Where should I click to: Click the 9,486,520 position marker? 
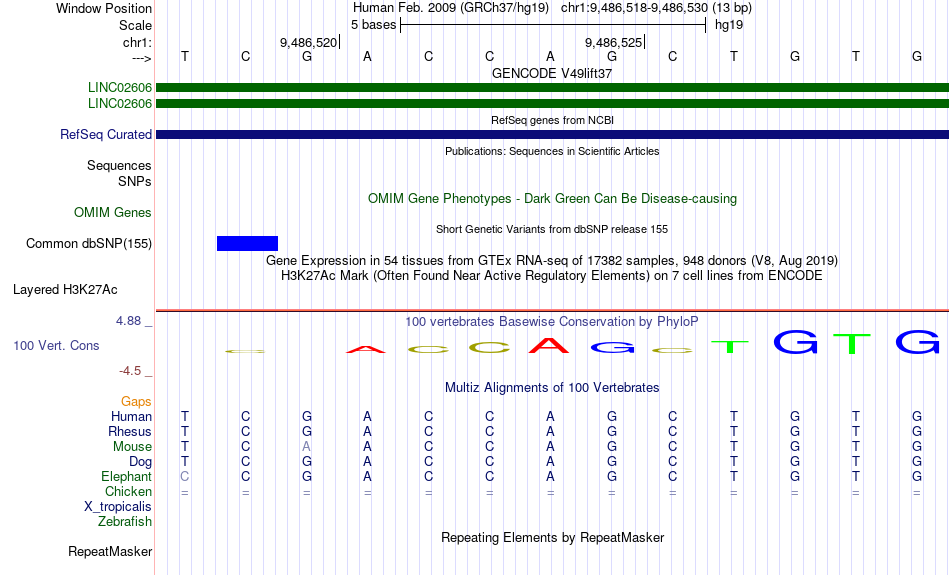(310, 42)
